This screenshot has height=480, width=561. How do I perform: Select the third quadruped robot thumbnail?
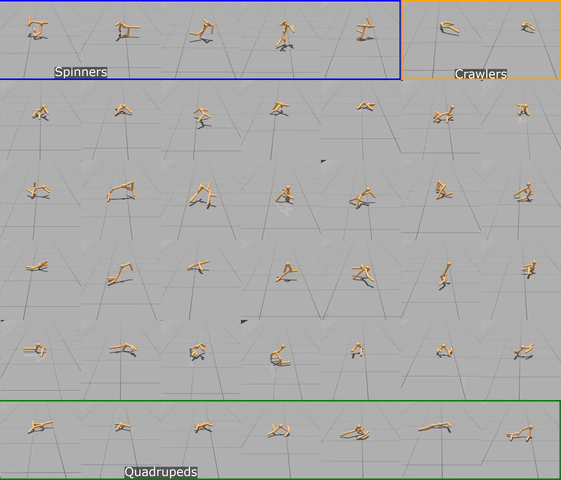point(203,427)
